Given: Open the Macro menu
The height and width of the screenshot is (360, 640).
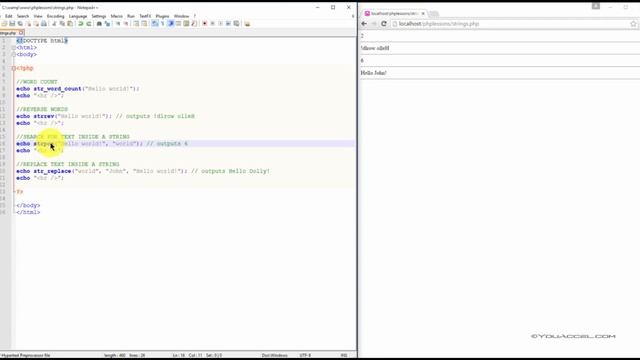Looking at the screenshot, I should click(x=117, y=16).
